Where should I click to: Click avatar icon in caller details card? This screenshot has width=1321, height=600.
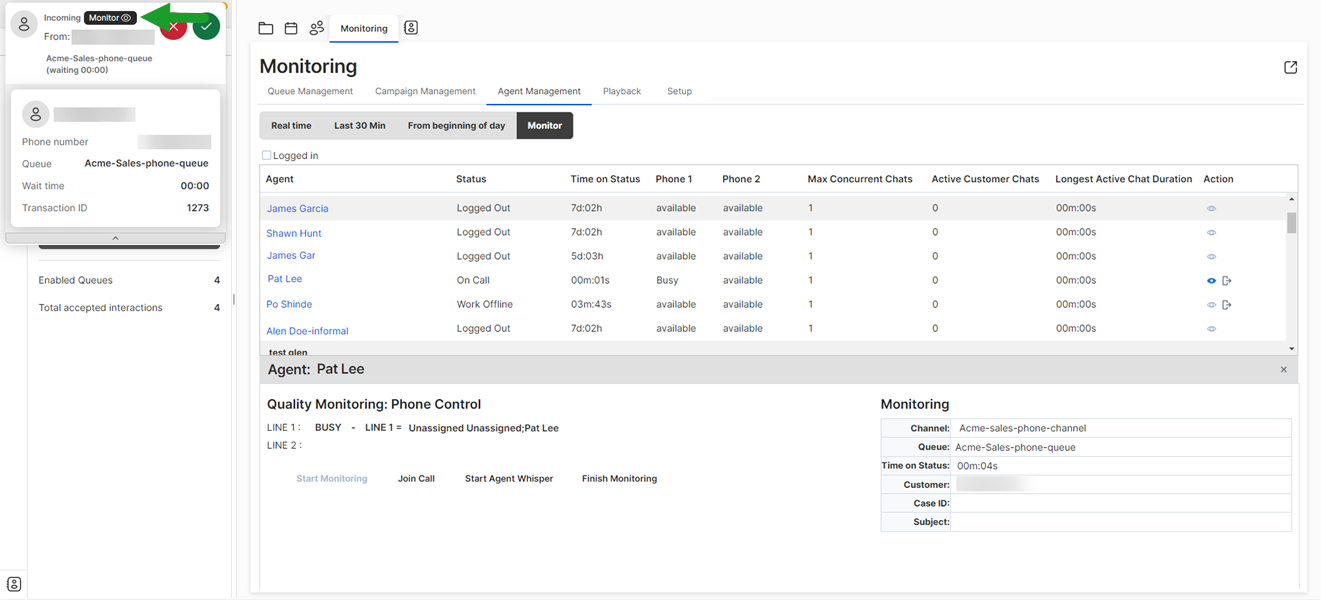coord(35,114)
